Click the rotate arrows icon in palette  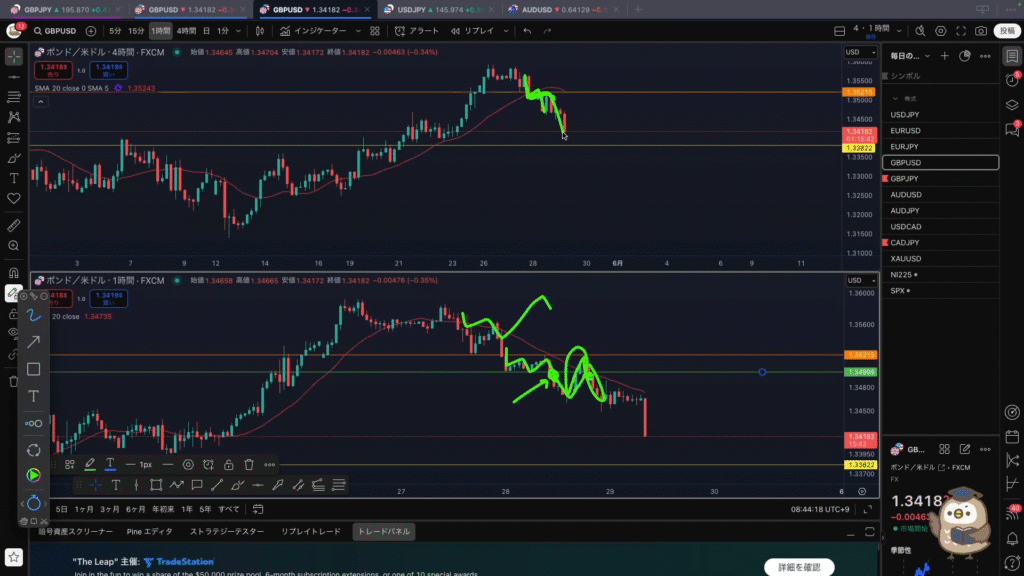click(x=33, y=450)
